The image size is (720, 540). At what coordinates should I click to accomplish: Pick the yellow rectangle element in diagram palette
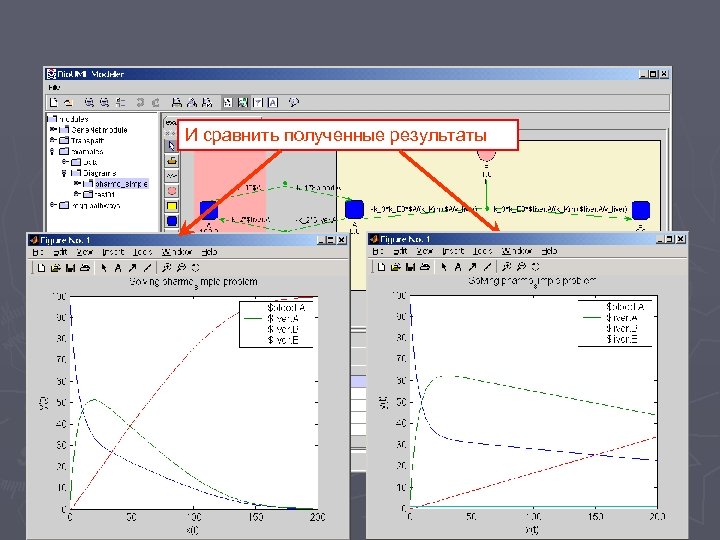tap(171, 206)
